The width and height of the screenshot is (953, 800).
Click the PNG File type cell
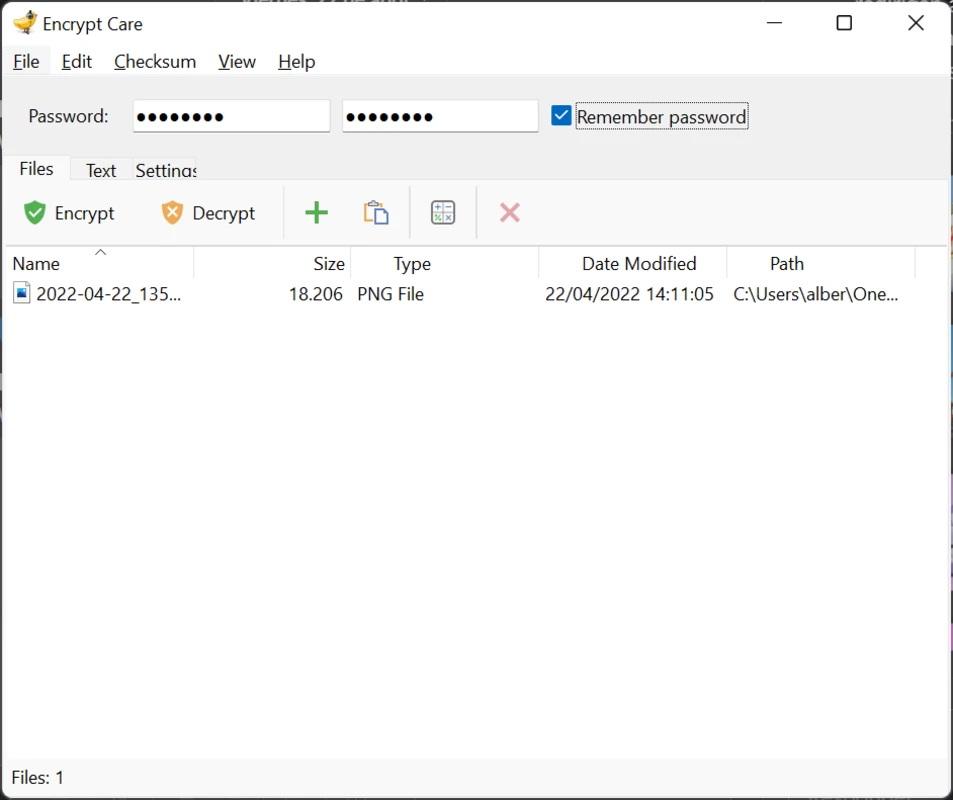(x=390, y=294)
